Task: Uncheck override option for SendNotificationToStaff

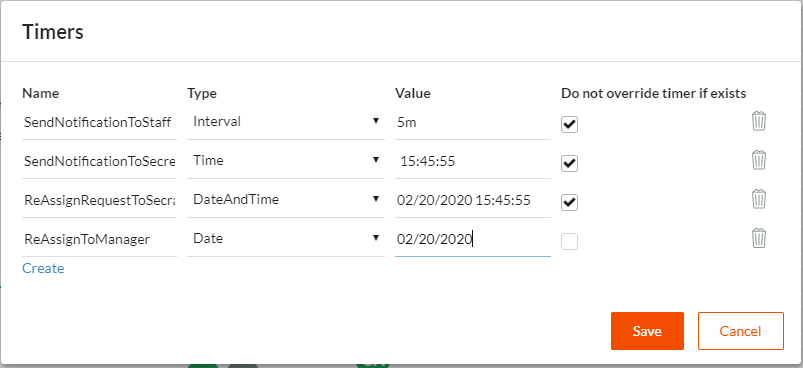Action: (x=569, y=124)
